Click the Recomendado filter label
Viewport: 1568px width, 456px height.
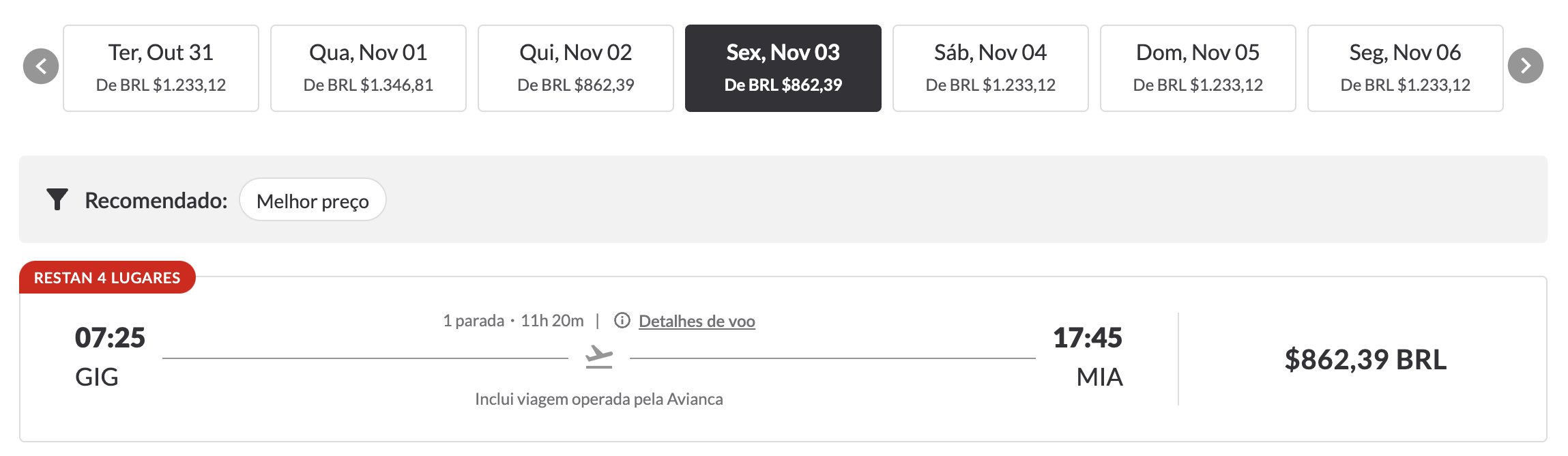click(x=156, y=200)
